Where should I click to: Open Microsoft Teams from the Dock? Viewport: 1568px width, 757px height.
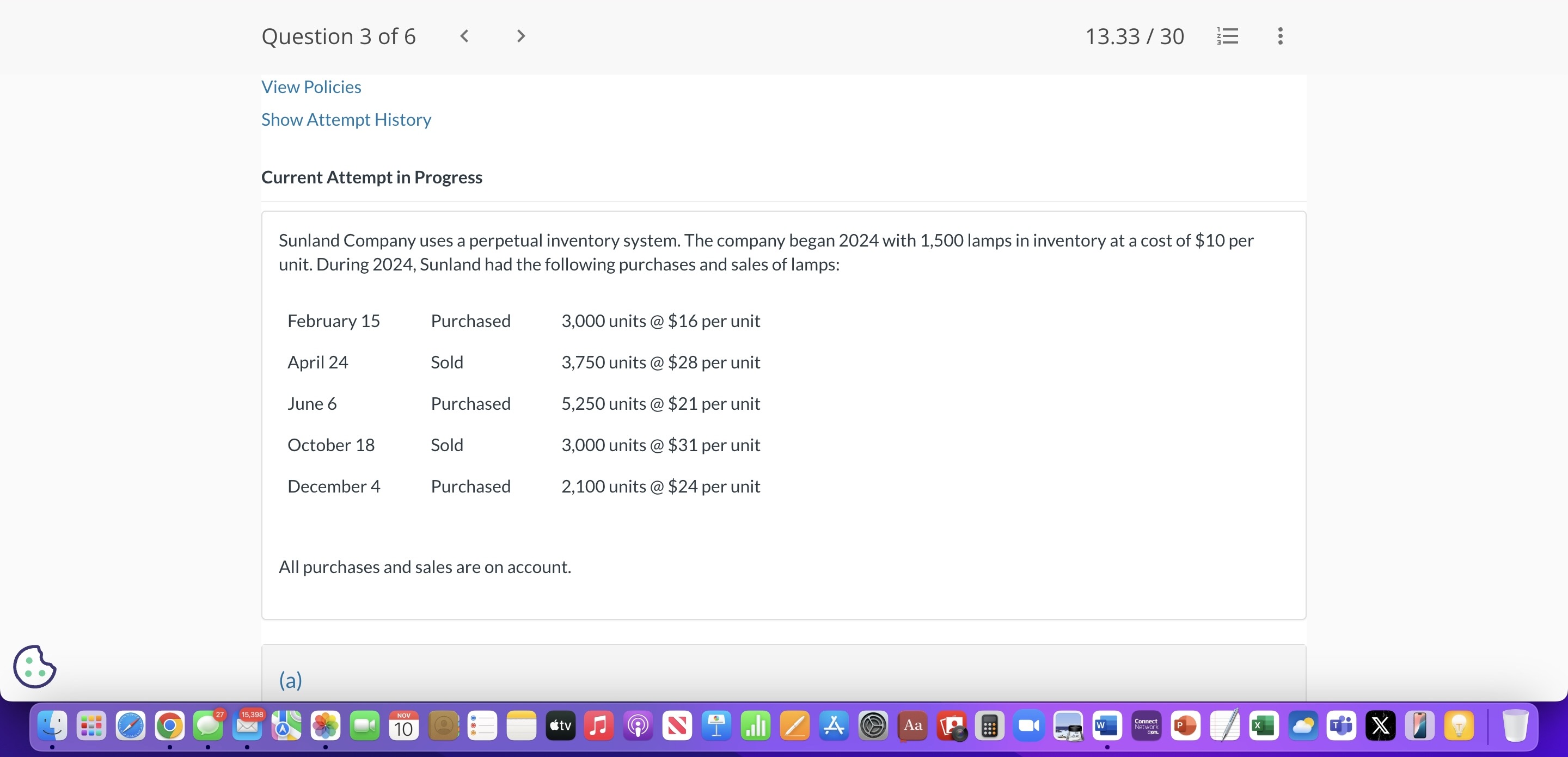(x=1341, y=725)
